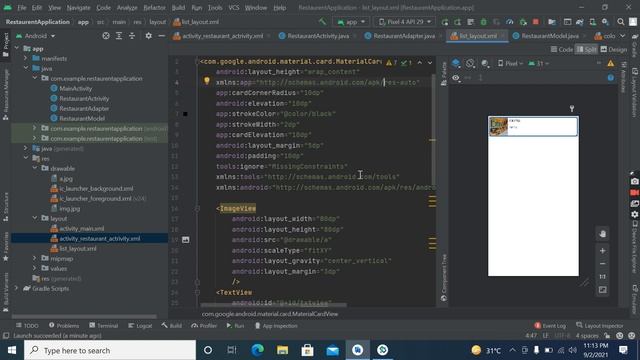The height and width of the screenshot is (360, 640).
Task: Open the API 31 version dropdown
Action: pyautogui.click(x=539, y=63)
